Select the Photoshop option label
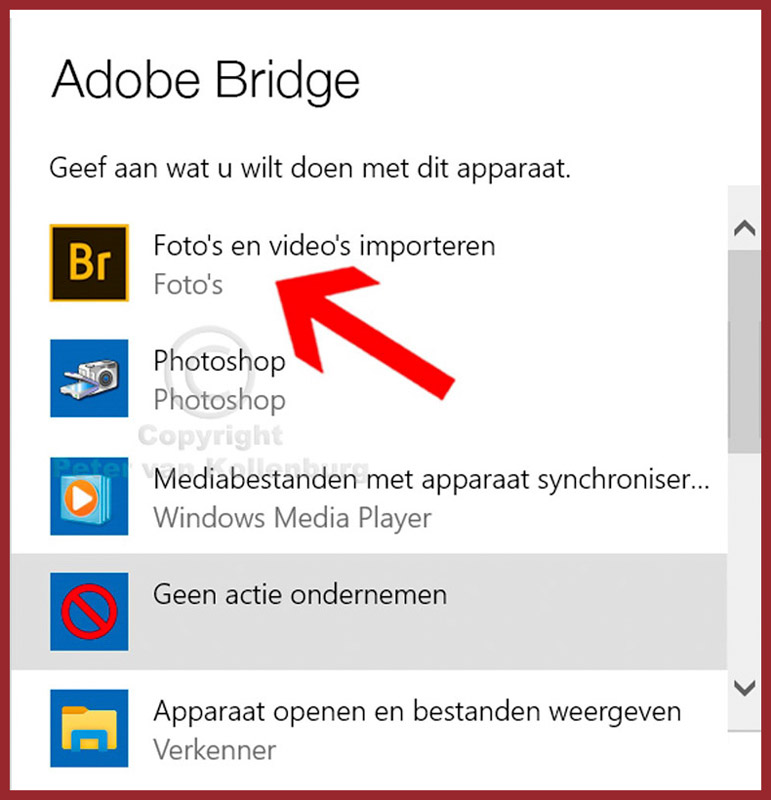 (x=219, y=361)
